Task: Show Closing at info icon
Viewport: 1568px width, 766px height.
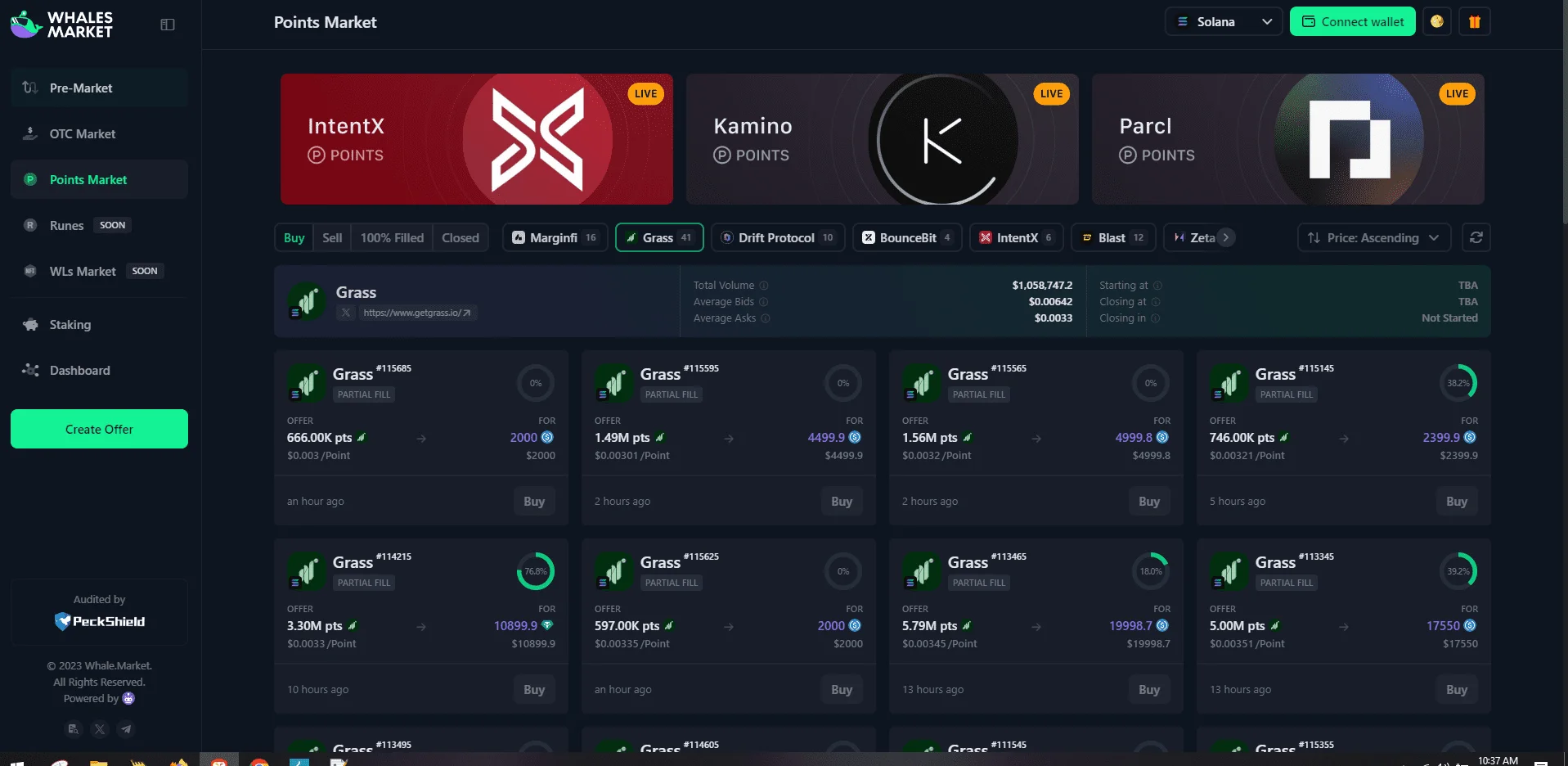Action: [x=1156, y=302]
